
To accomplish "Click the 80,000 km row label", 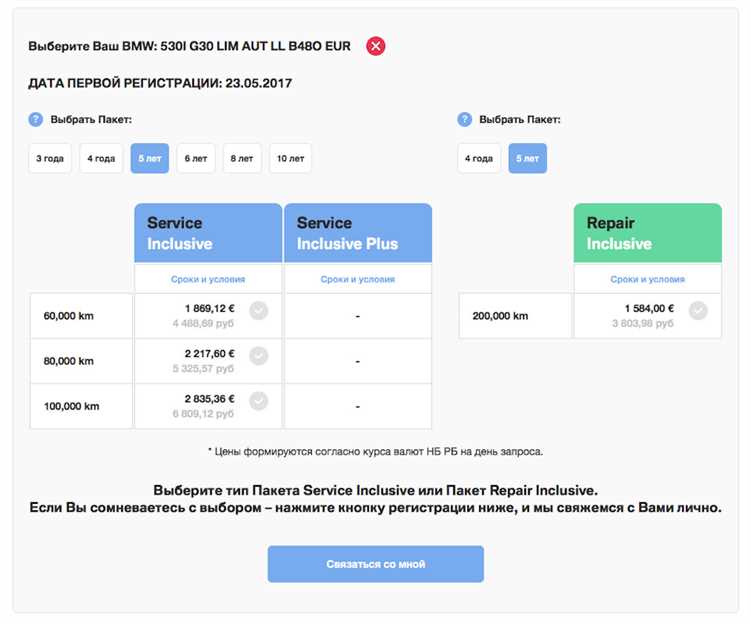I will [68, 361].
